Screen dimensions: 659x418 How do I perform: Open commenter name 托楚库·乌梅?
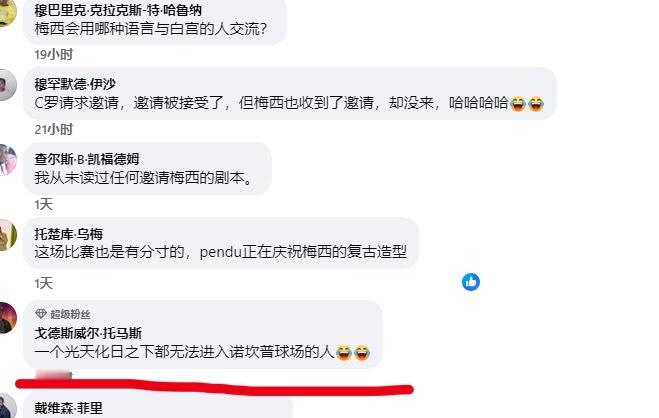pos(69,234)
